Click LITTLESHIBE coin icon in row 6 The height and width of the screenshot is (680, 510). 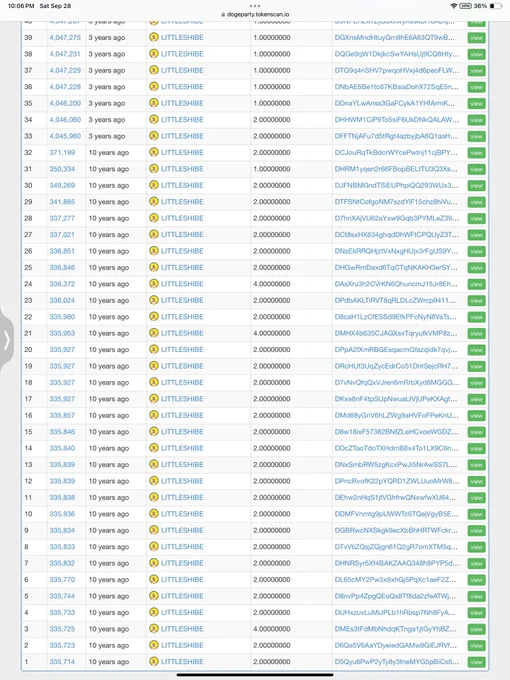click(154, 579)
